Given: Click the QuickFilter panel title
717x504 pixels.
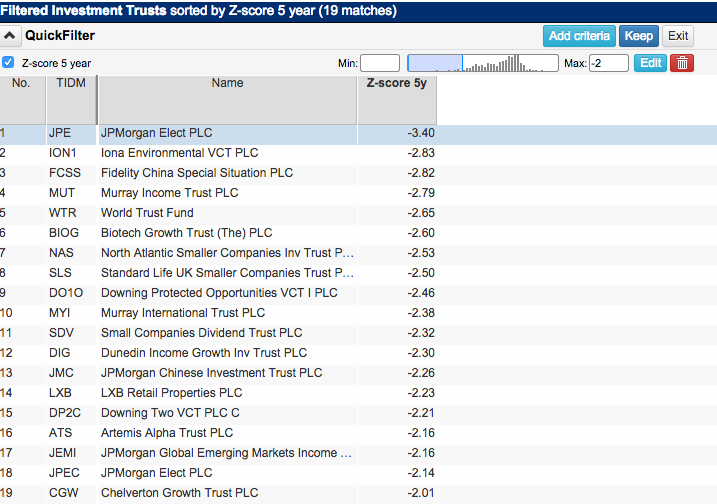Looking at the screenshot, I should click(x=60, y=36).
